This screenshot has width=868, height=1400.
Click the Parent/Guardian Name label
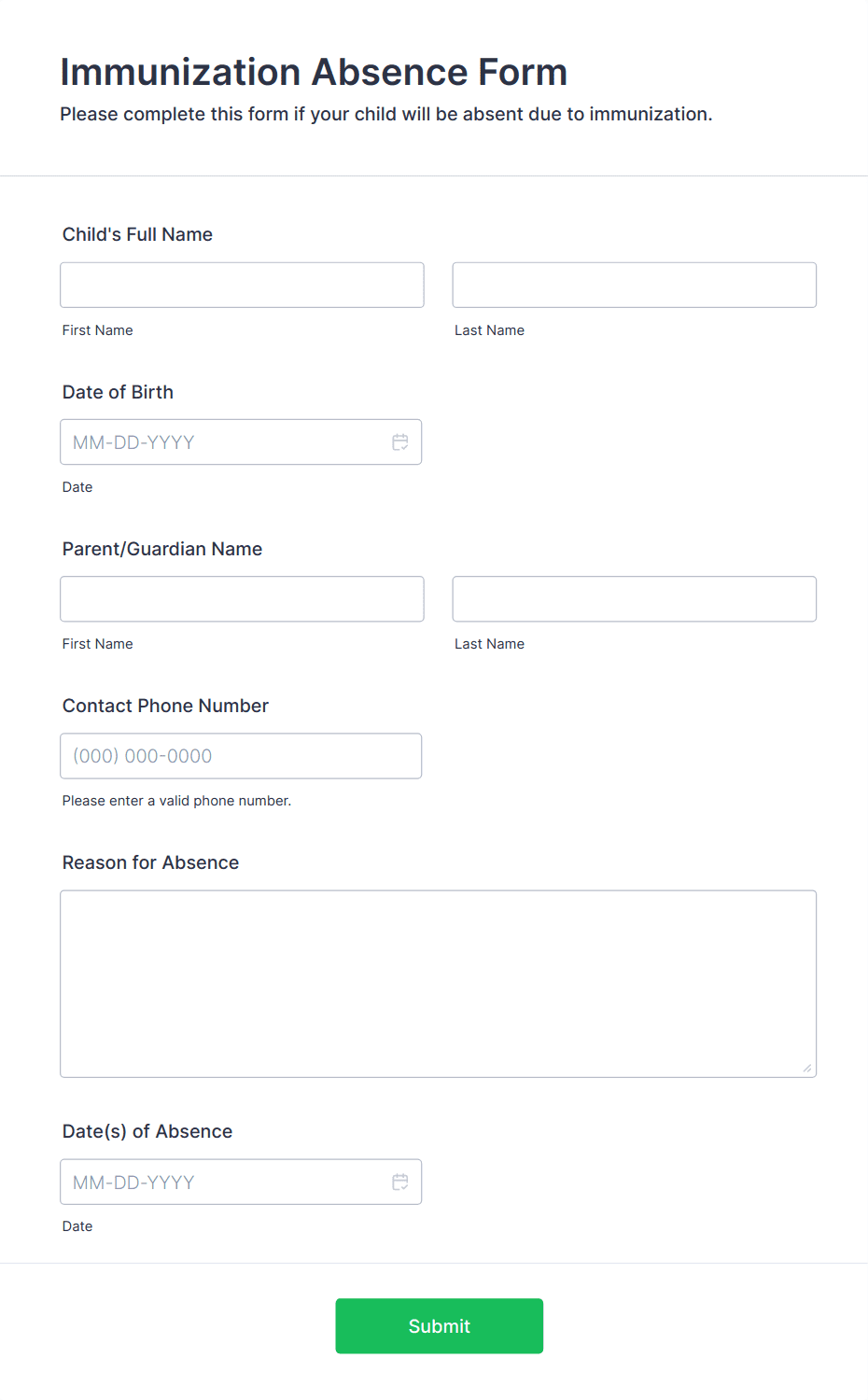(x=161, y=549)
